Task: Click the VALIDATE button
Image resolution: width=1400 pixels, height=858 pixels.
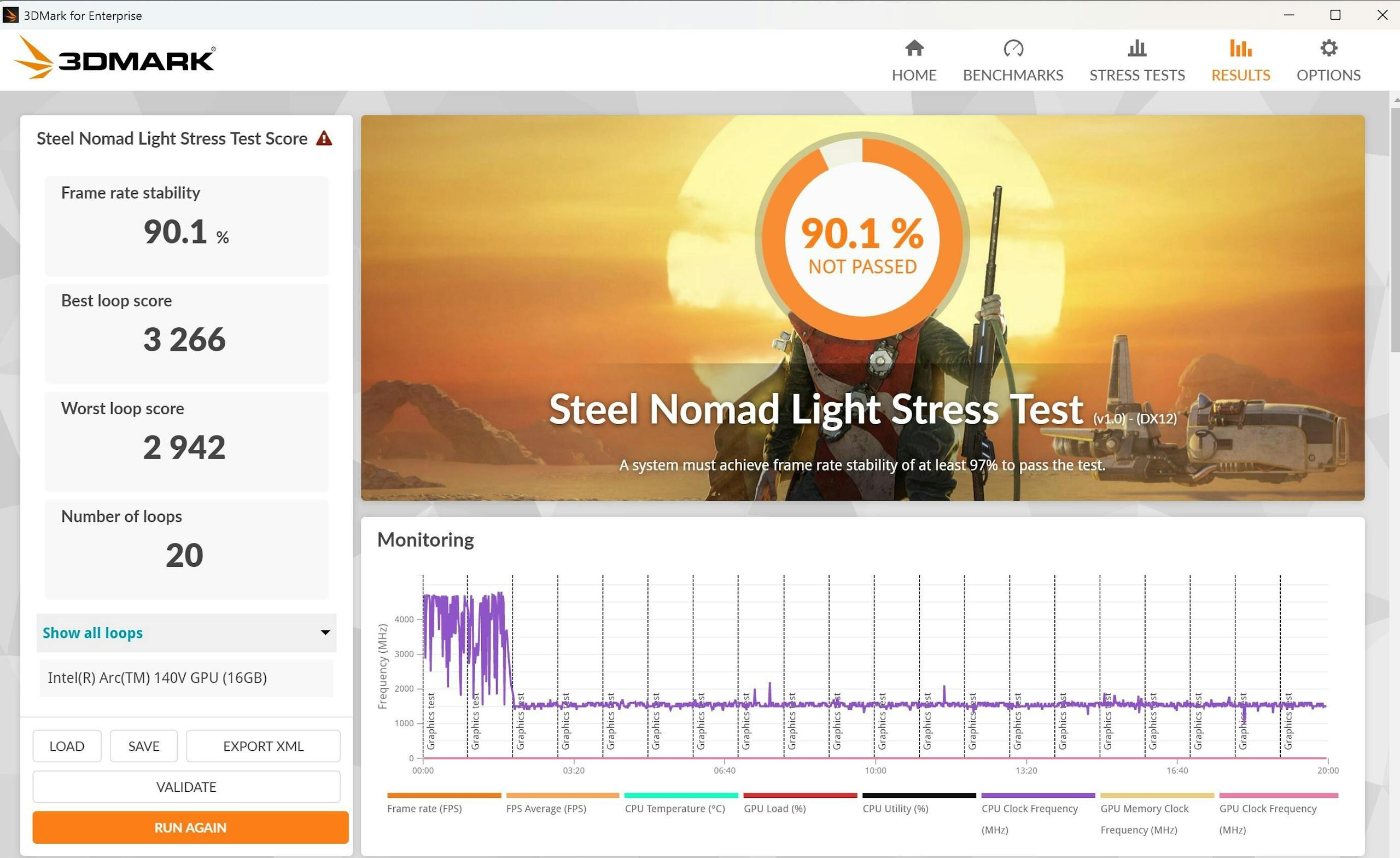Action: 186,786
